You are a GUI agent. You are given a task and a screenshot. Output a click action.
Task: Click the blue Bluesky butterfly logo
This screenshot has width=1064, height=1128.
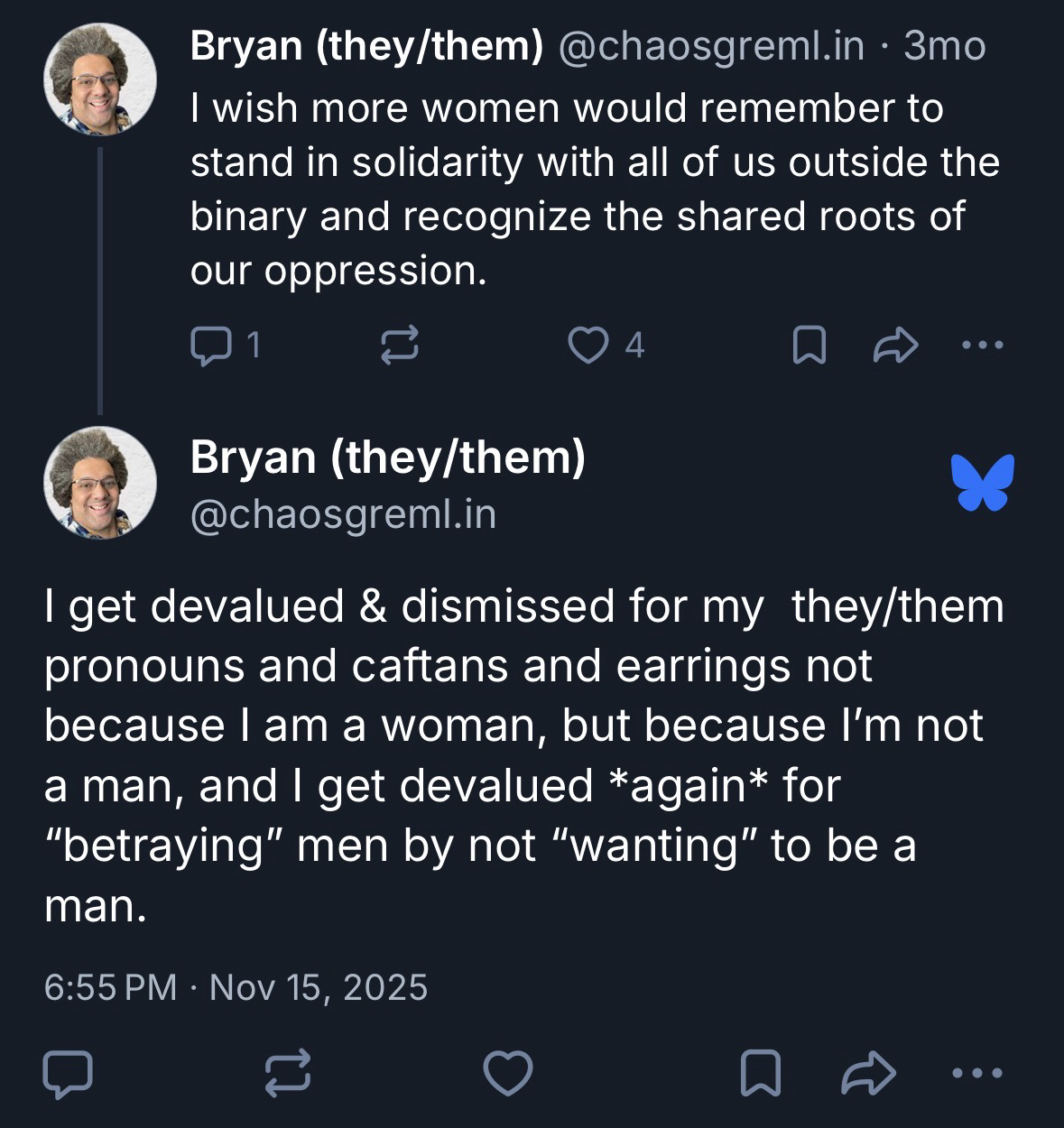click(x=982, y=482)
